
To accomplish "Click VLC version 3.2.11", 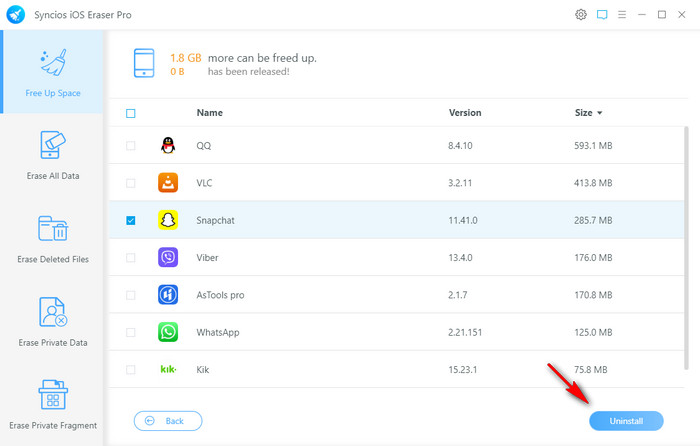I will (x=460, y=183).
